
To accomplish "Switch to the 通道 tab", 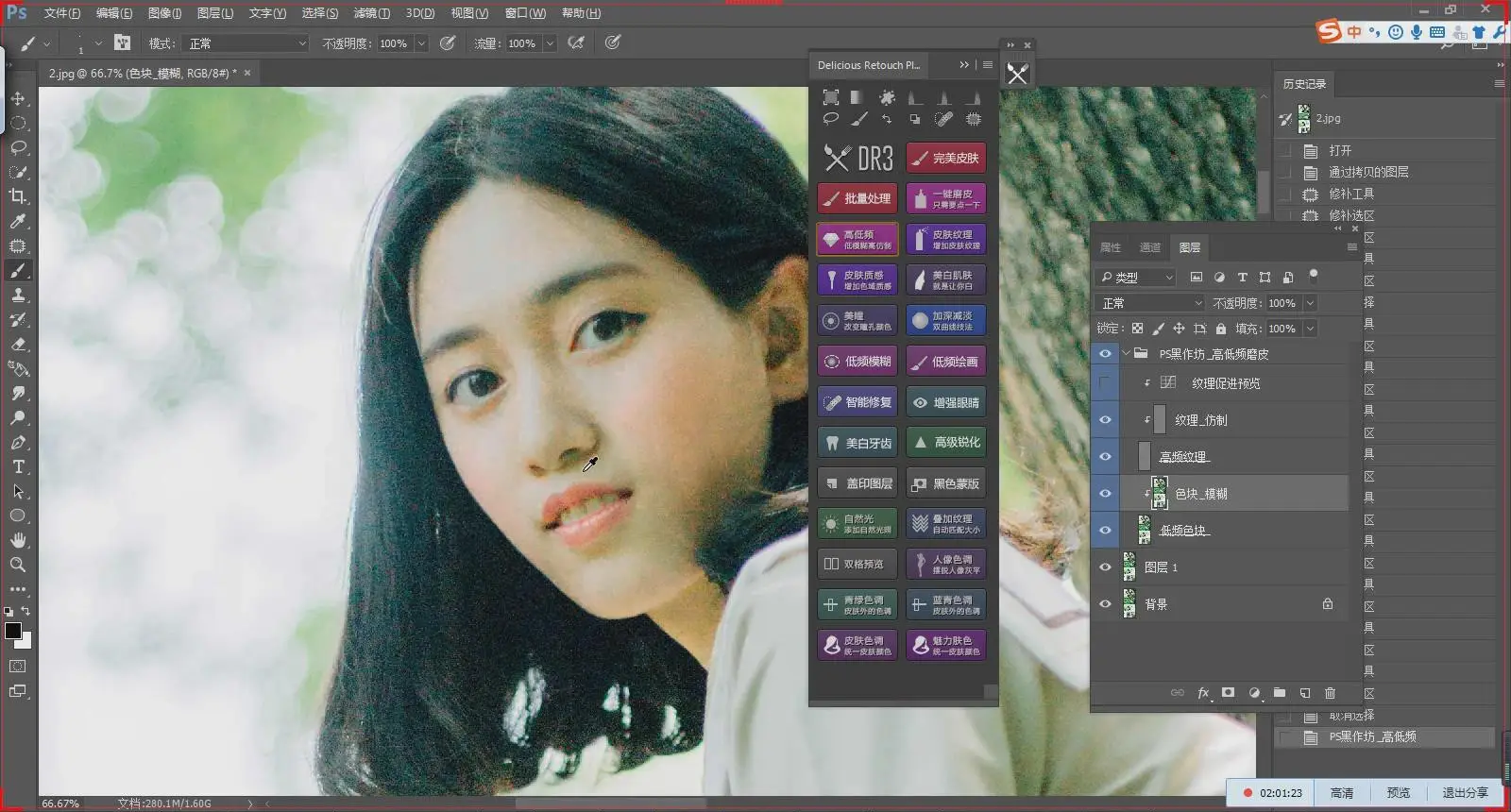I will point(1149,247).
